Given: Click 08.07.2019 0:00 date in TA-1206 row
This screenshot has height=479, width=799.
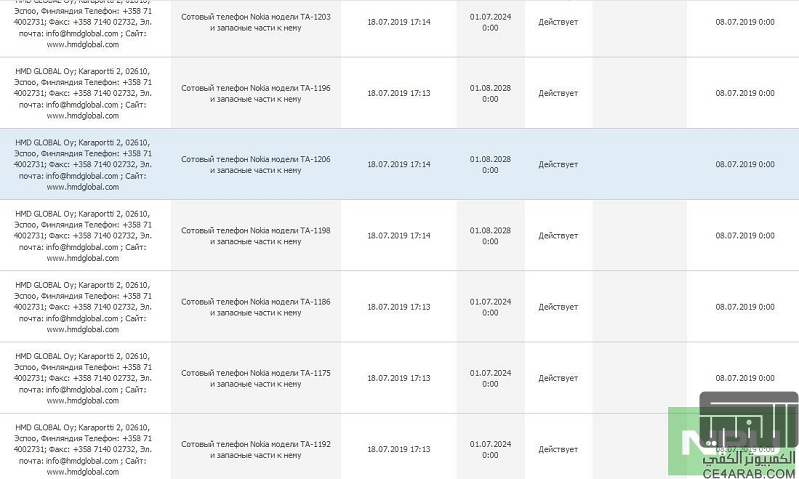Looking at the screenshot, I should coord(744,164).
